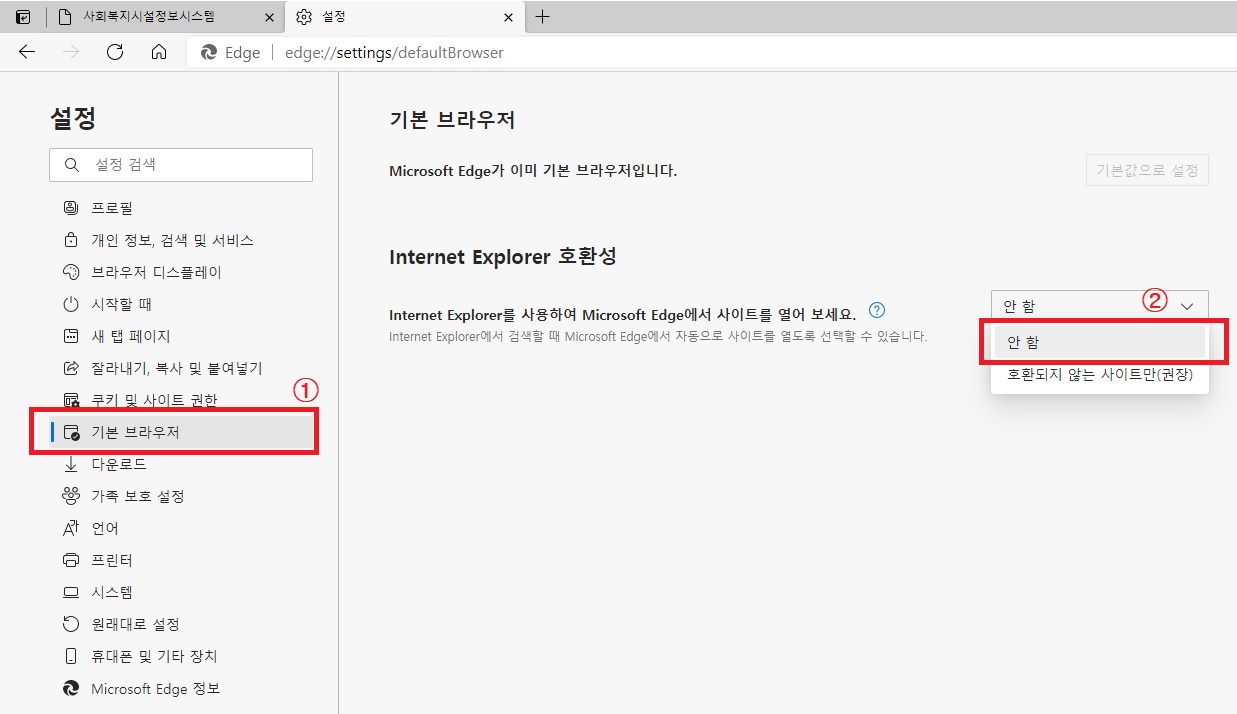The image size is (1237, 714).
Task: Select the 설정 browser tab
Action: coord(405,17)
